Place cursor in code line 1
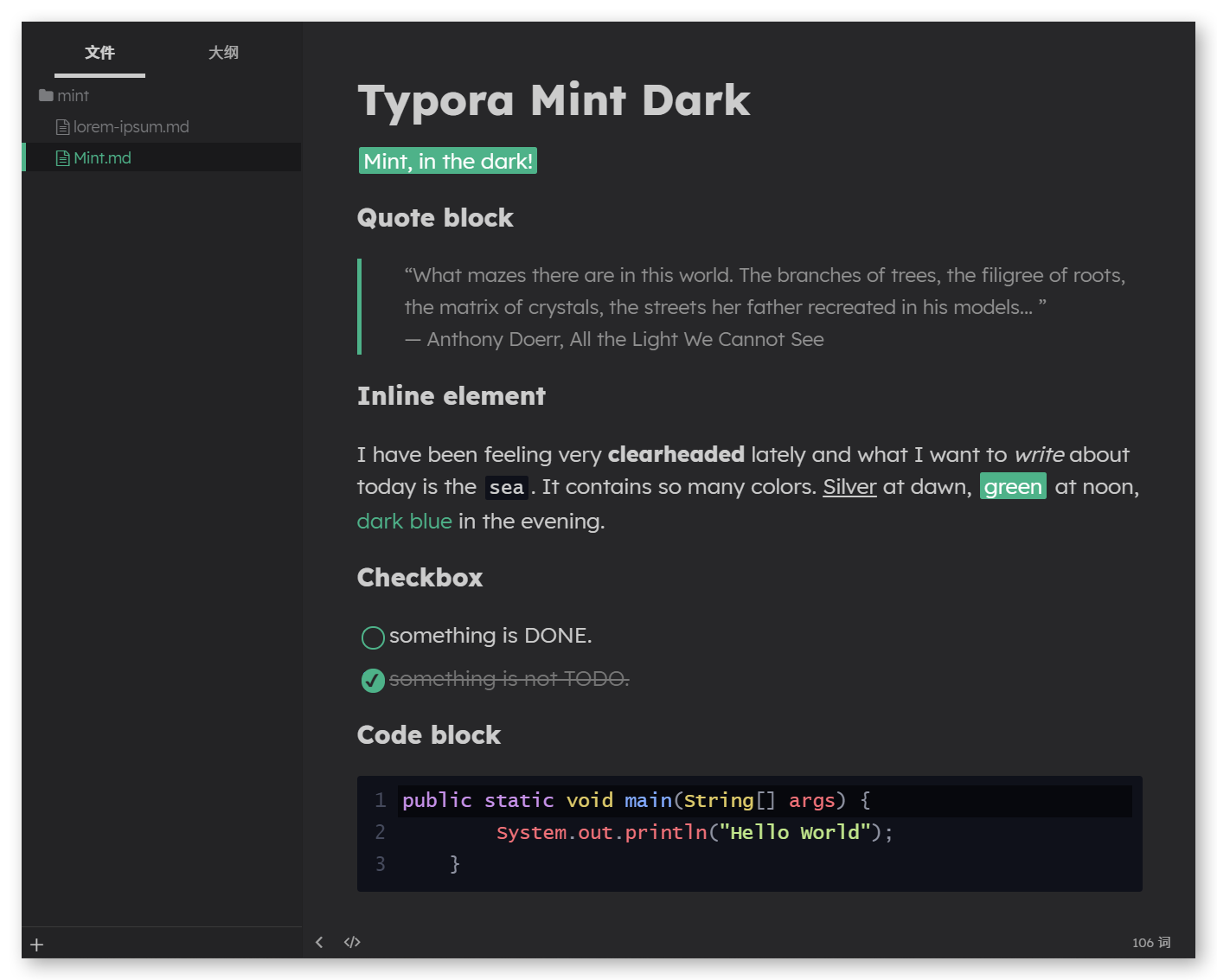 [x=765, y=801]
